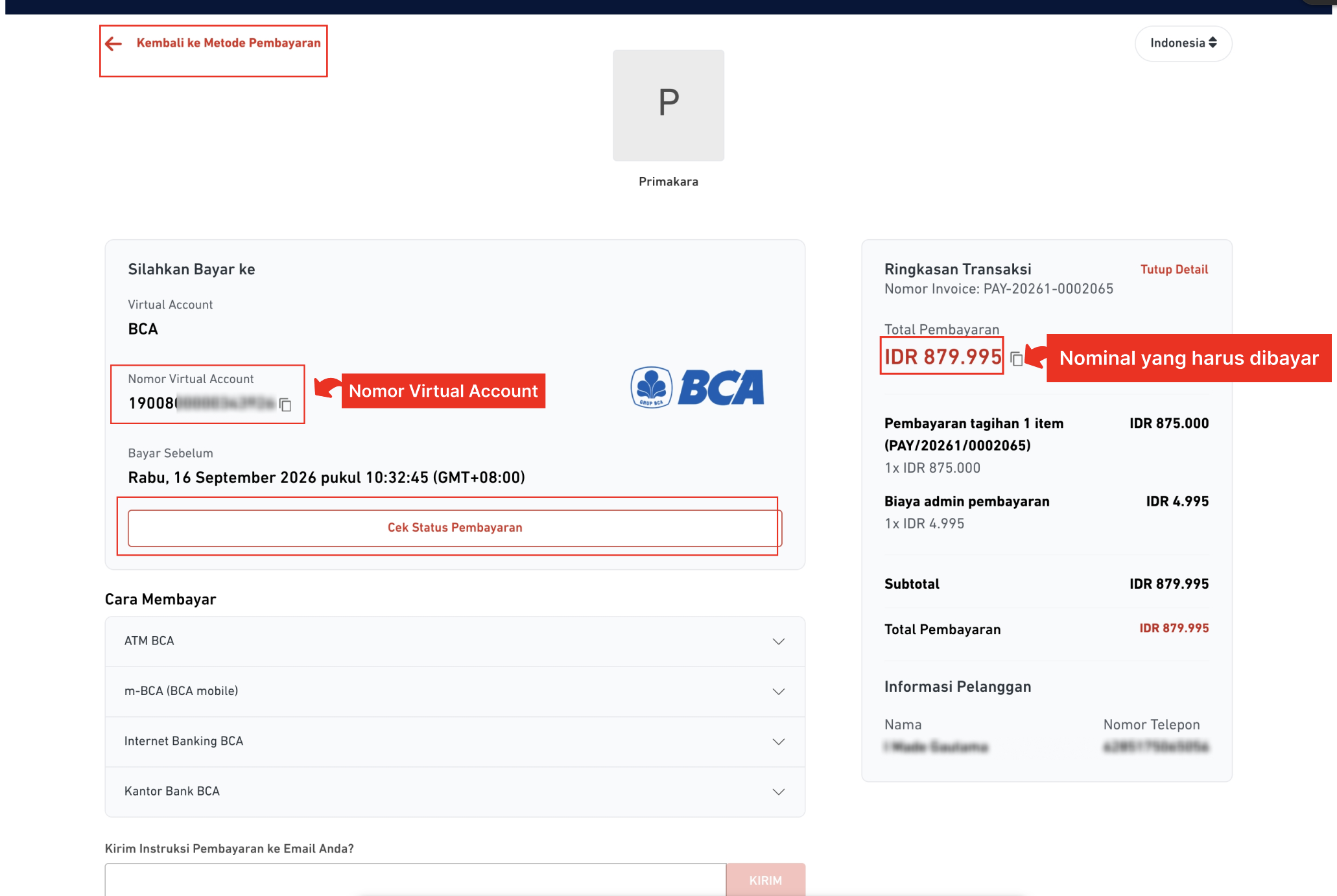This screenshot has height=896, width=1337.
Task: Select the IDR 879.995 total amount text
Action: [943, 357]
